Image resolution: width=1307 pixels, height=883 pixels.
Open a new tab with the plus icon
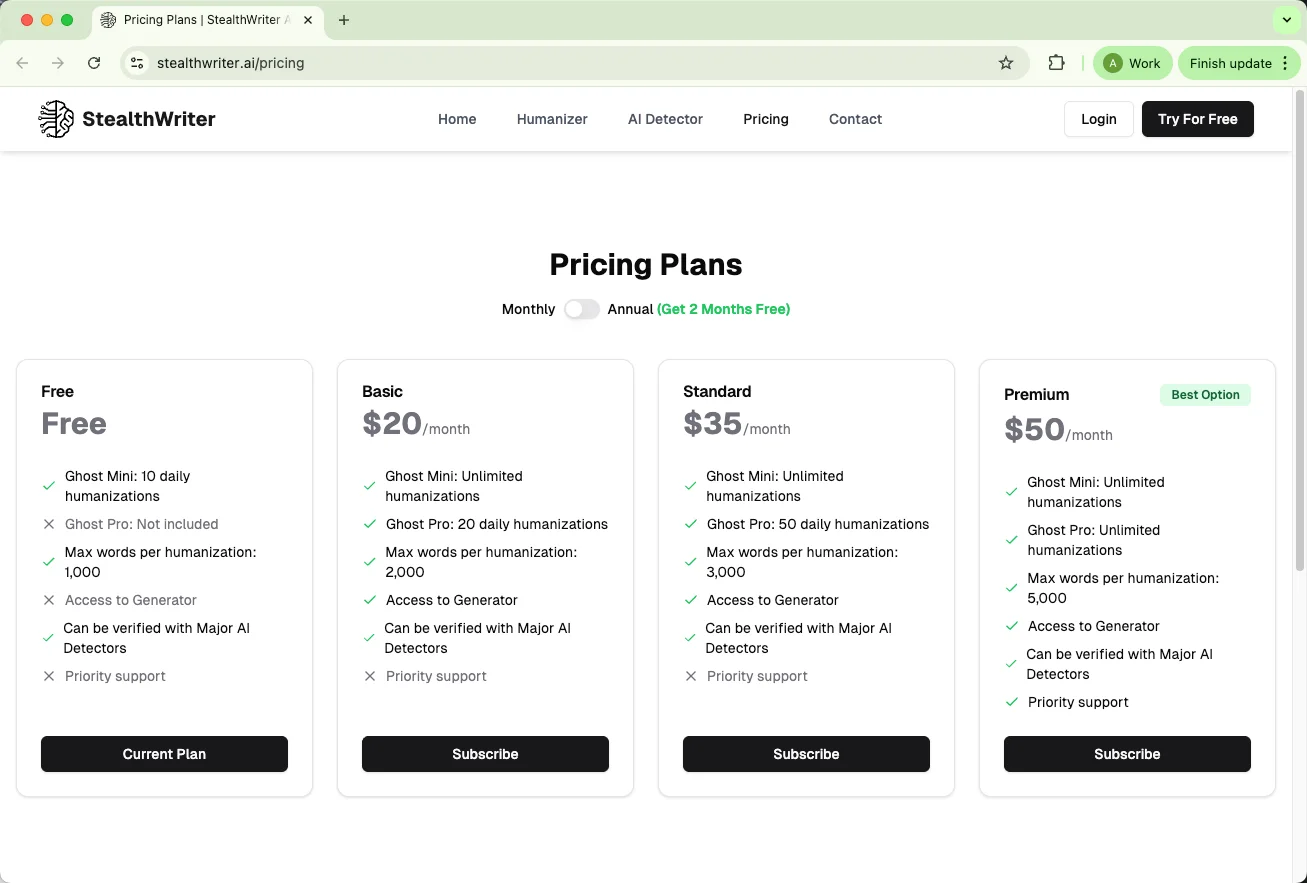pyautogui.click(x=344, y=20)
